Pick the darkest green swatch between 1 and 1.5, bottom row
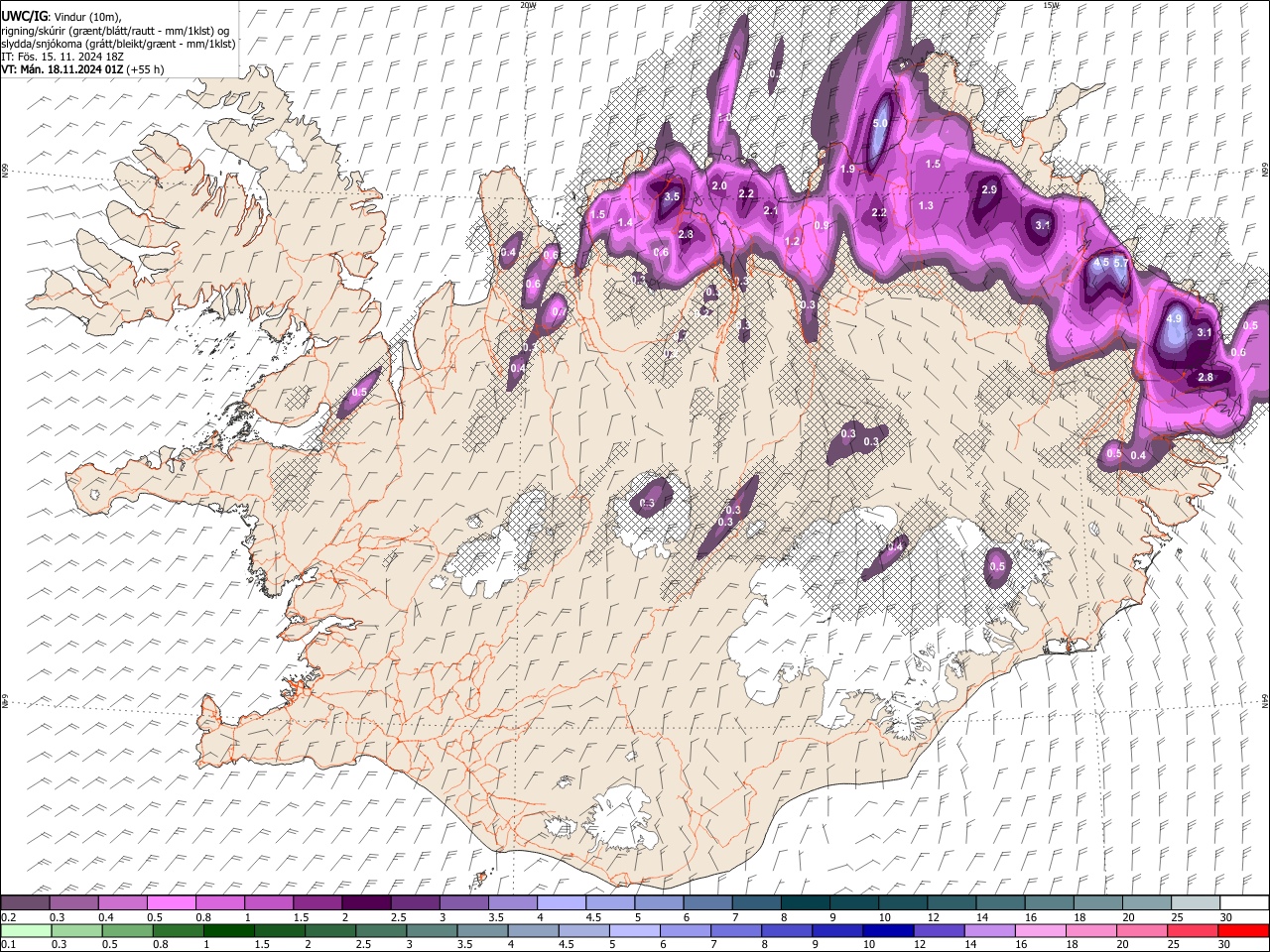 click(x=228, y=930)
